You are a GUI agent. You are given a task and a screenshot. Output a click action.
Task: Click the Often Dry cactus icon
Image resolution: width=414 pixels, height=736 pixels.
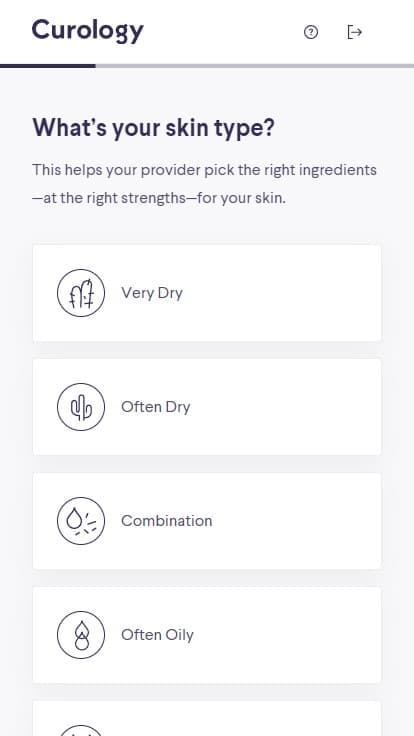81,407
